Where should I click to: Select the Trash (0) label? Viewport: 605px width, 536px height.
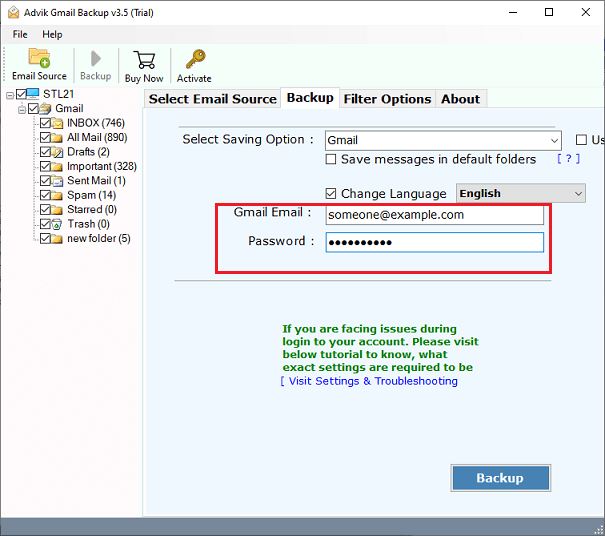pyautogui.click(x=88, y=224)
